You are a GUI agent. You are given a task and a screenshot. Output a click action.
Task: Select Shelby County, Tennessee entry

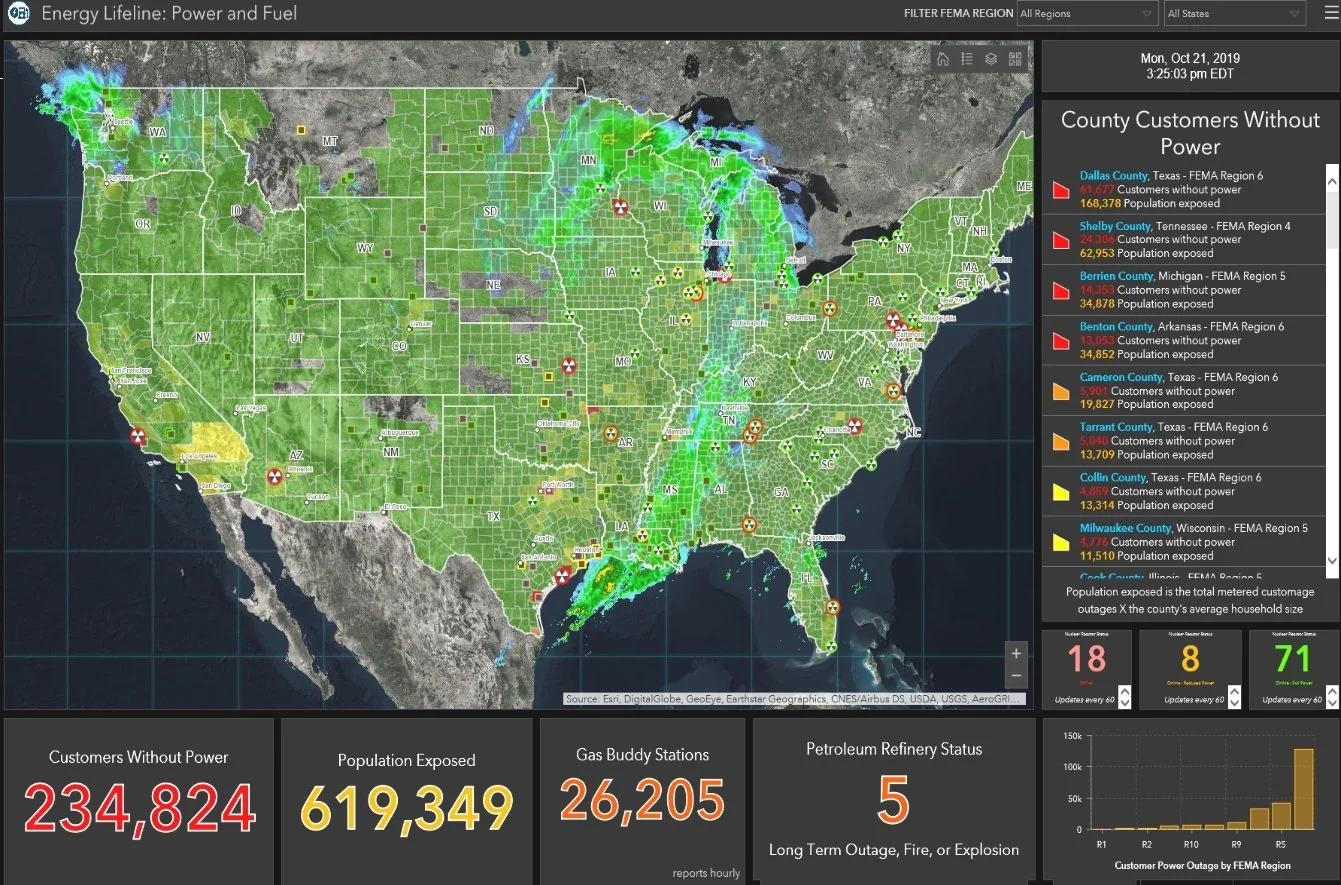pyautogui.click(x=1184, y=240)
